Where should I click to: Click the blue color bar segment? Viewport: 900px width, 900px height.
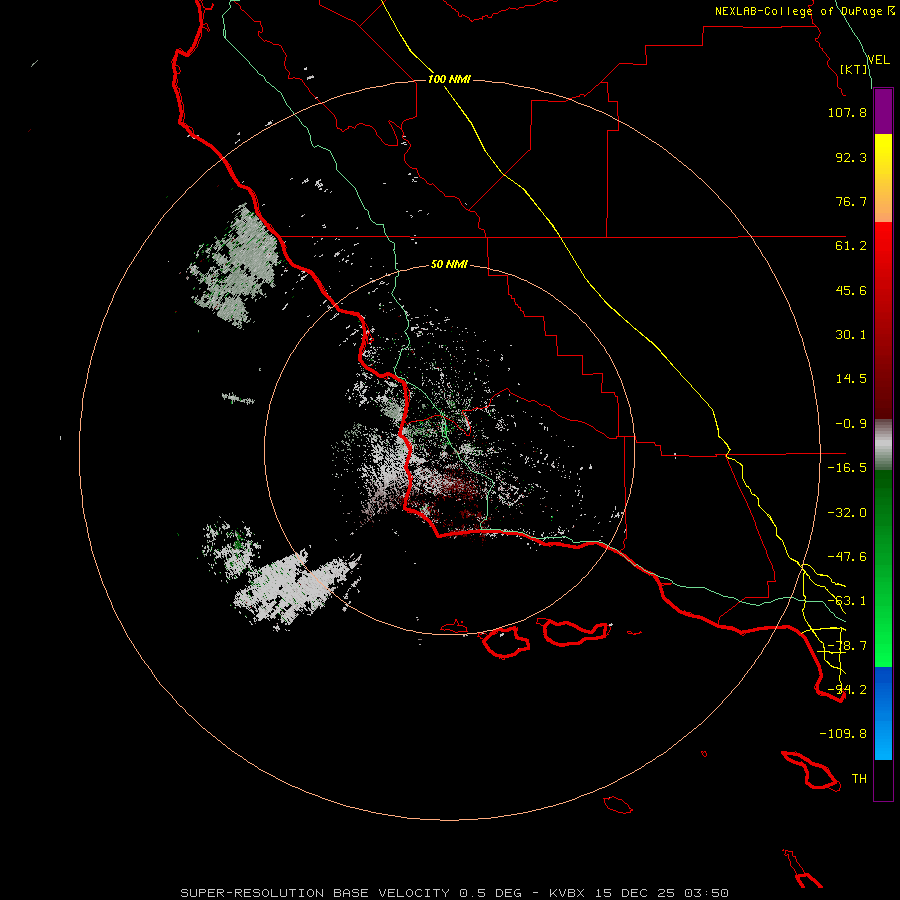[x=883, y=713]
